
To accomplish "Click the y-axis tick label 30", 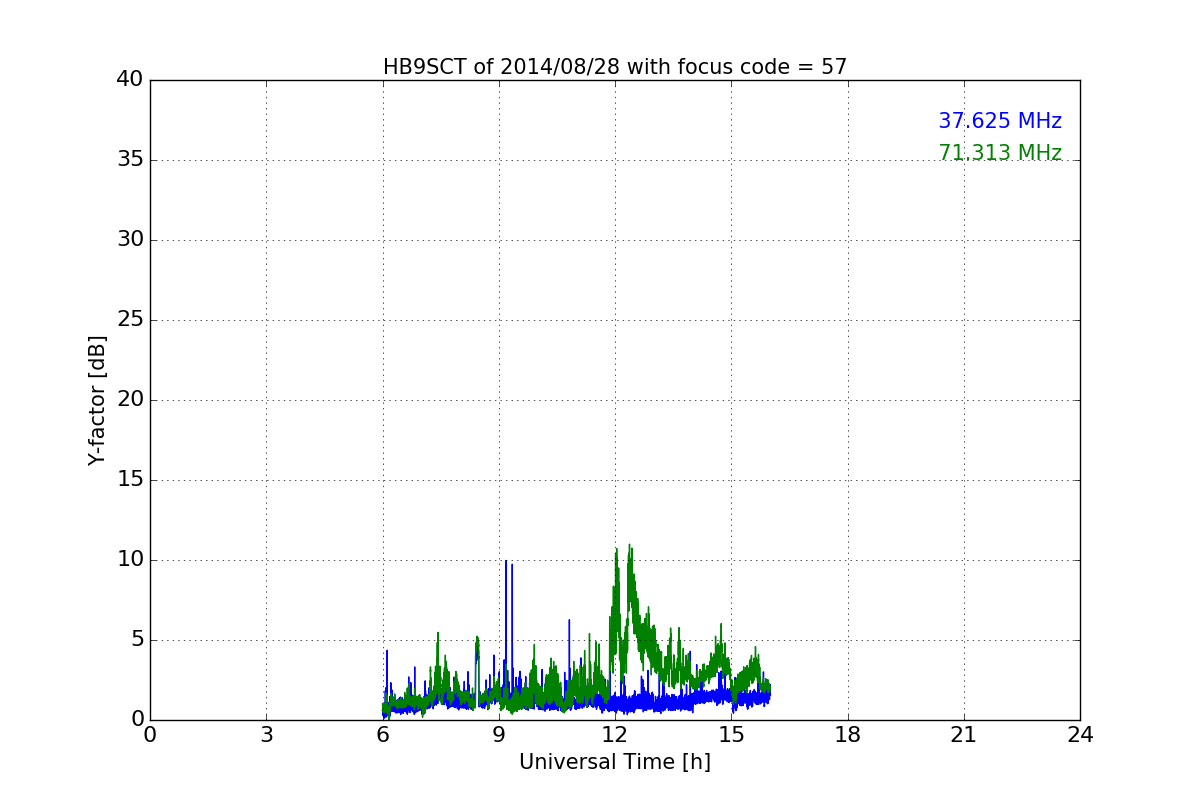I will point(130,240).
